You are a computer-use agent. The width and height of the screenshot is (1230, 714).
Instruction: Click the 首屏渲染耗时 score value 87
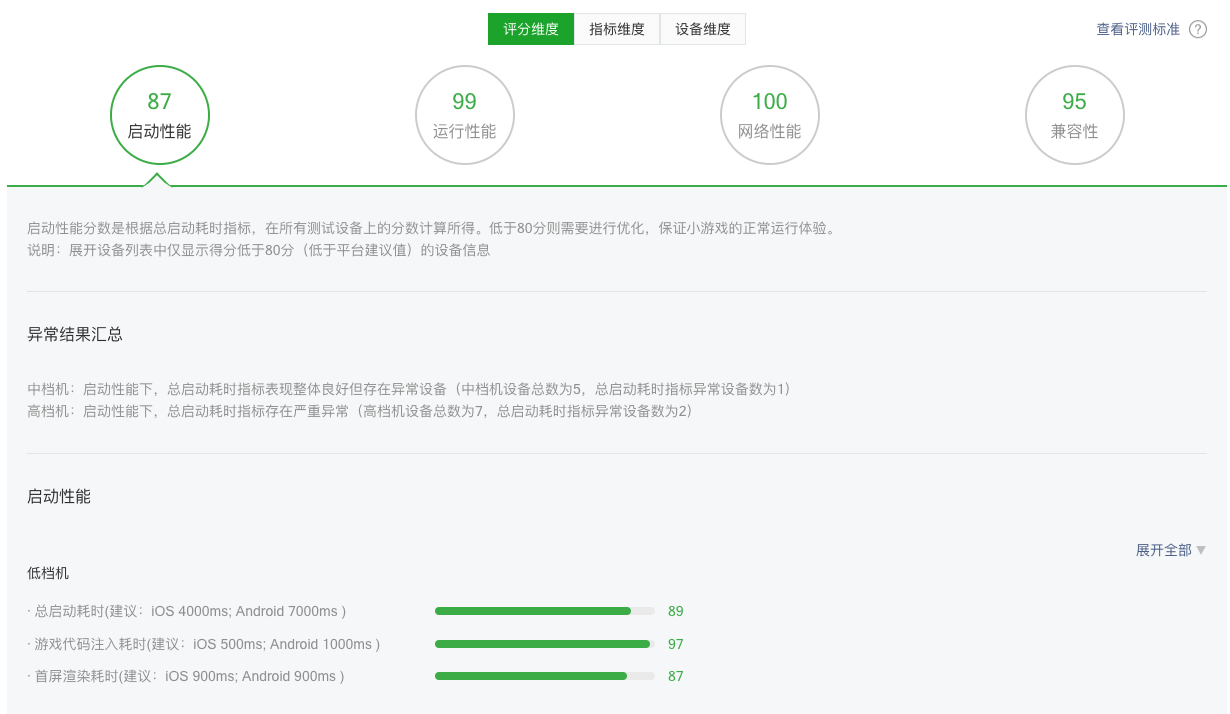pos(676,676)
